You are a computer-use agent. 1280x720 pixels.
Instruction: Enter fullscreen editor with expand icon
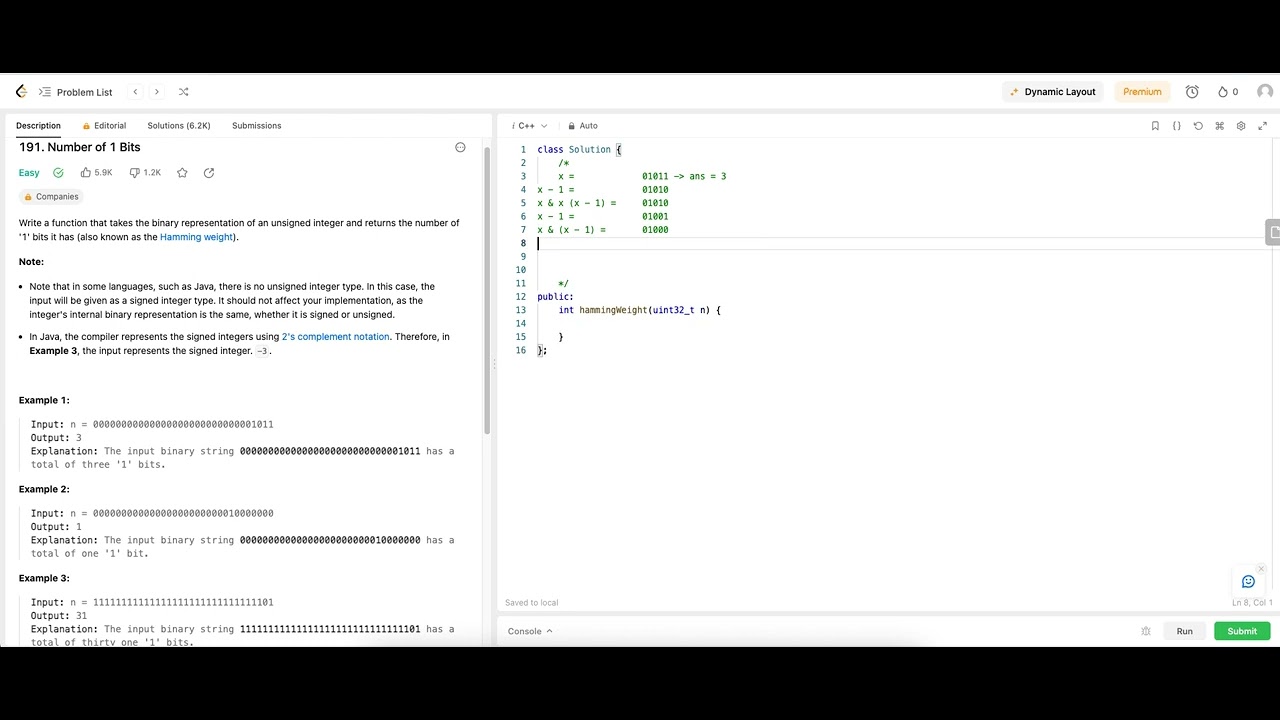point(1262,126)
